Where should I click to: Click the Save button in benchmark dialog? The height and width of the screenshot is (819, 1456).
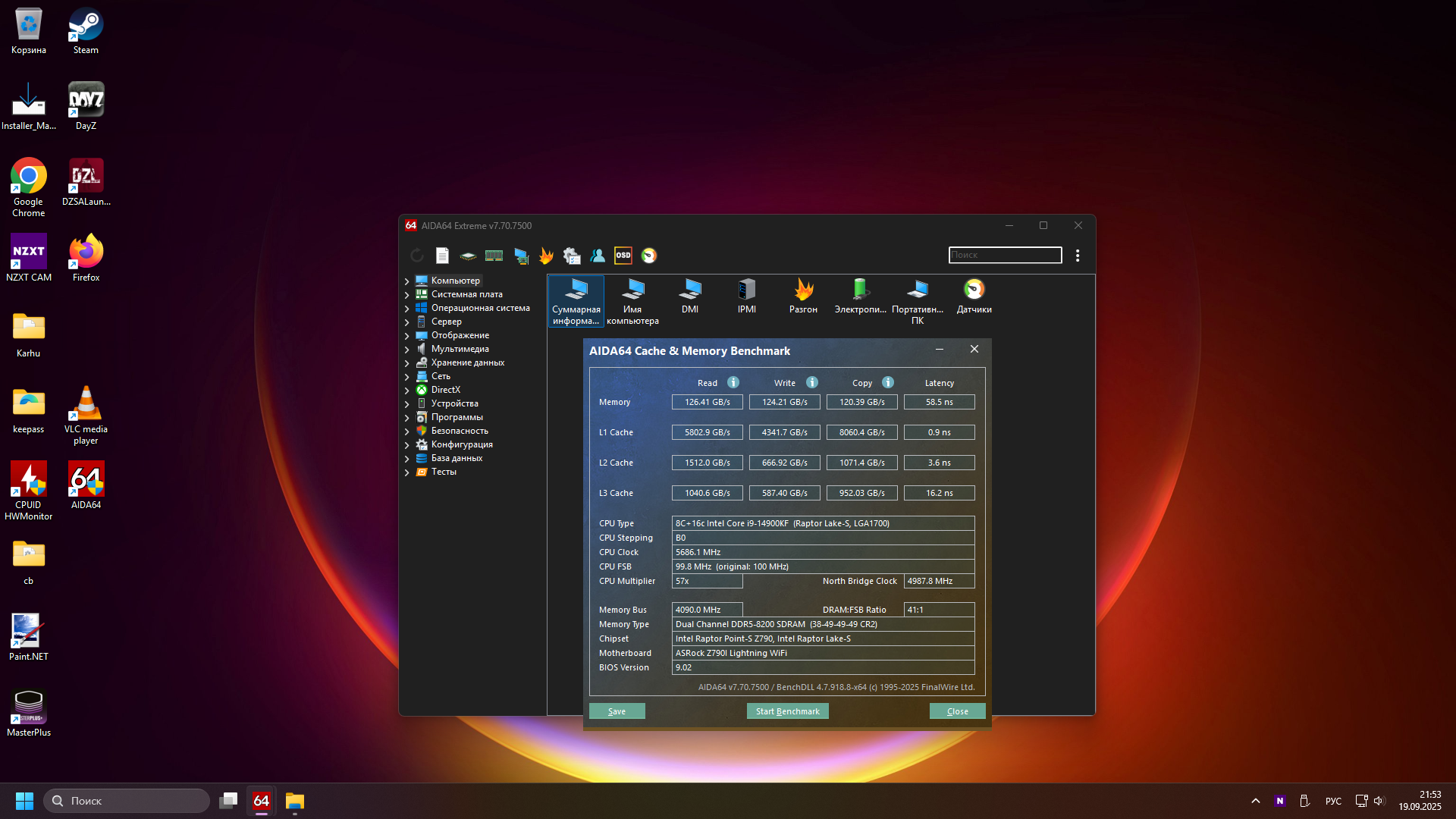[617, 711]
